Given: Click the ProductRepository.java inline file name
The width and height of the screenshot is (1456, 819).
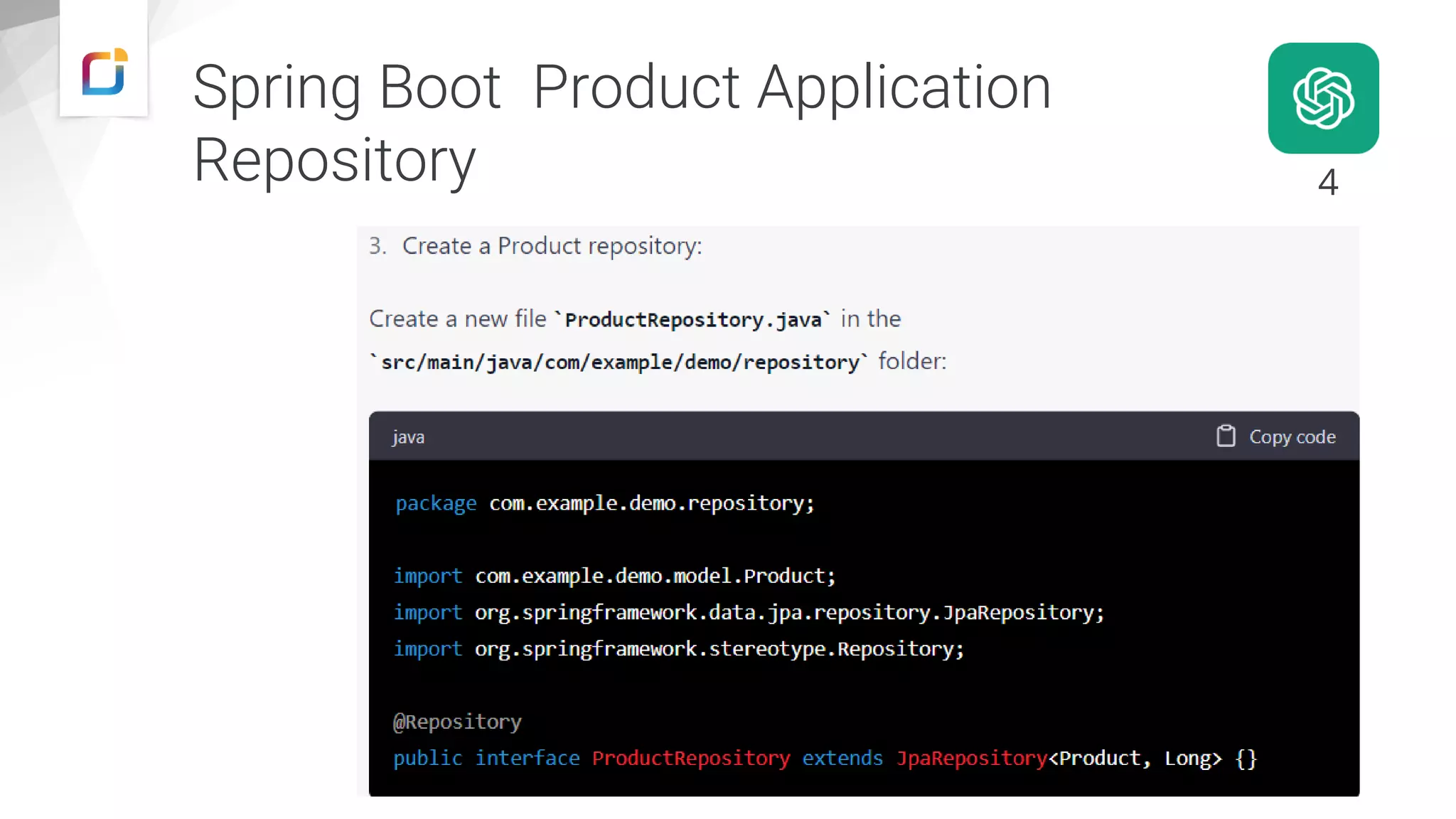Looking at the screenshot, I should (693, 320).
